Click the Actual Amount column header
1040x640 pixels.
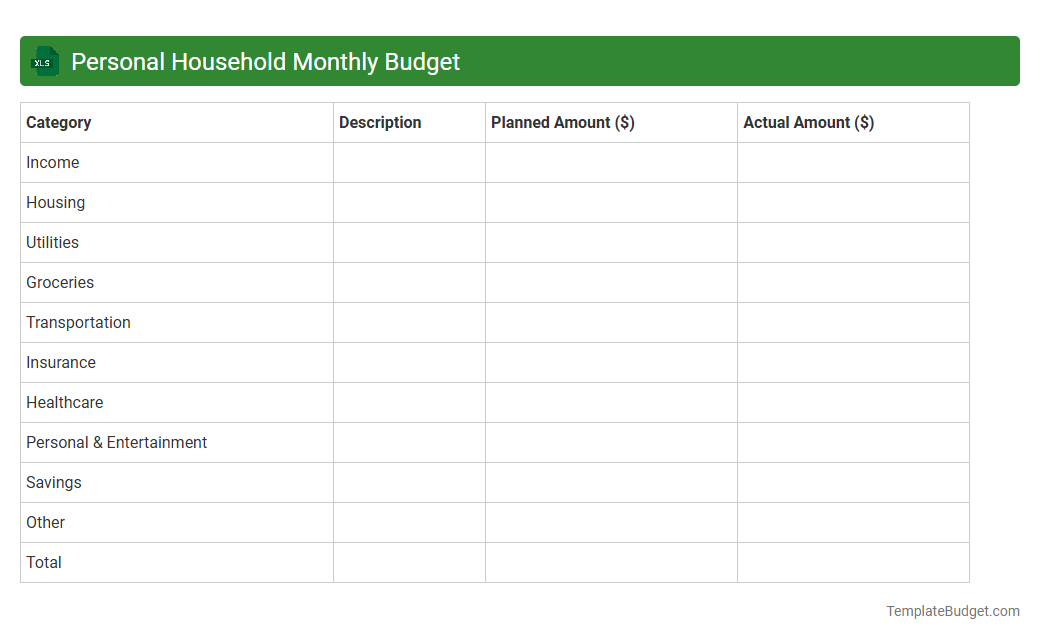[808, 122]
